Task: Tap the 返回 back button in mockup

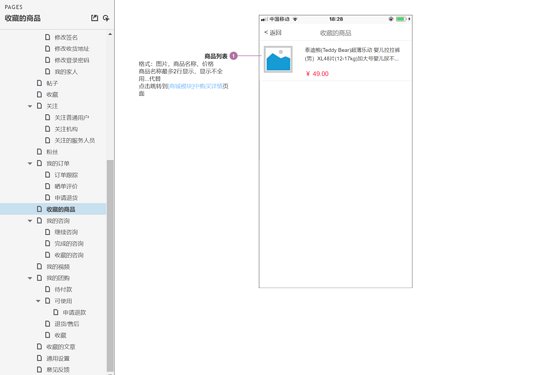Action: pos(273,33)
